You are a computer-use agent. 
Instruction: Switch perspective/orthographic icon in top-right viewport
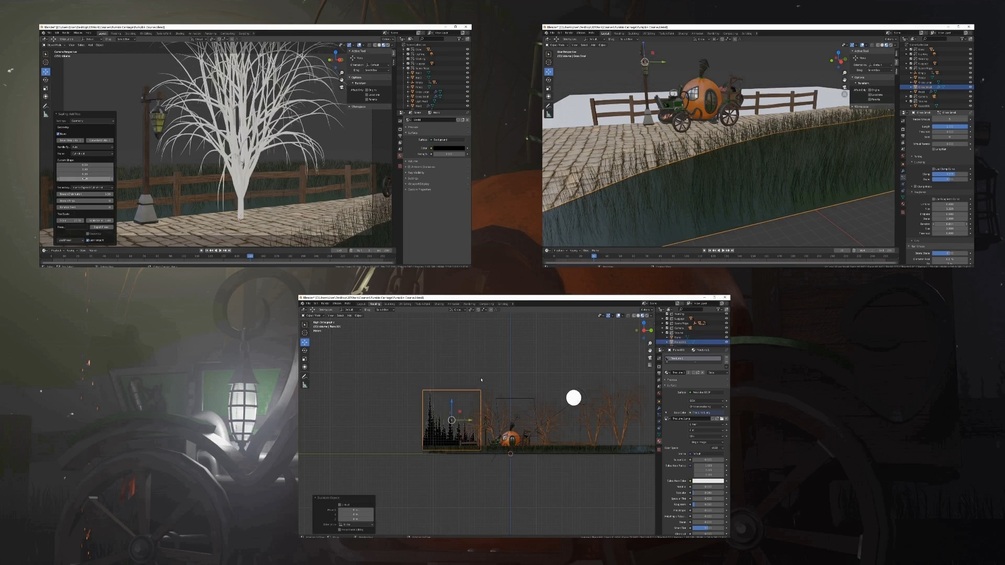click(845, 94)
